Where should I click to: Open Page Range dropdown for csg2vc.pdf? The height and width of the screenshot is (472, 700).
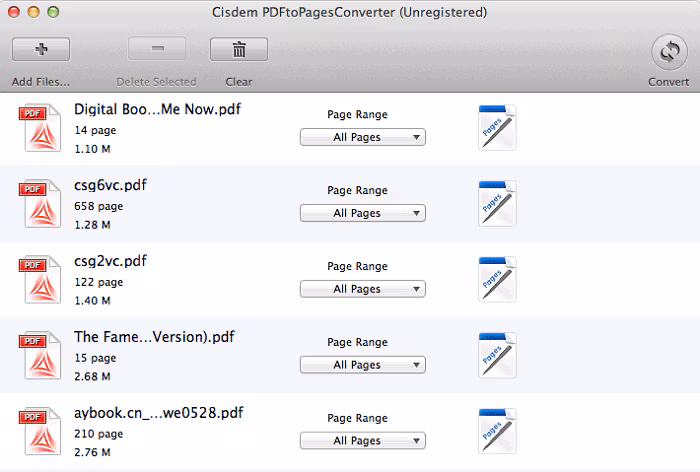point(362,289)
